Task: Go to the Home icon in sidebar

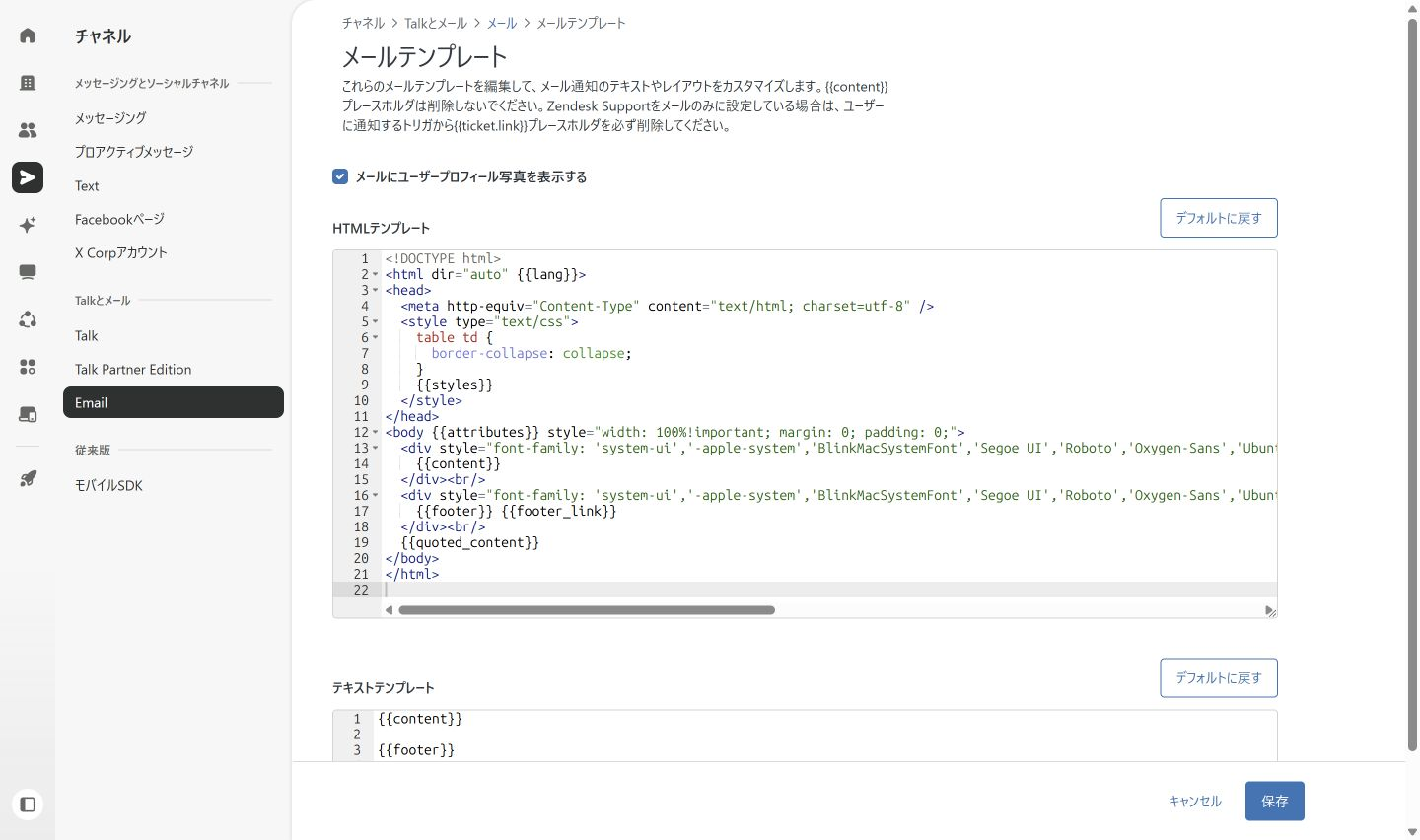Action: [x=28, y=35]
